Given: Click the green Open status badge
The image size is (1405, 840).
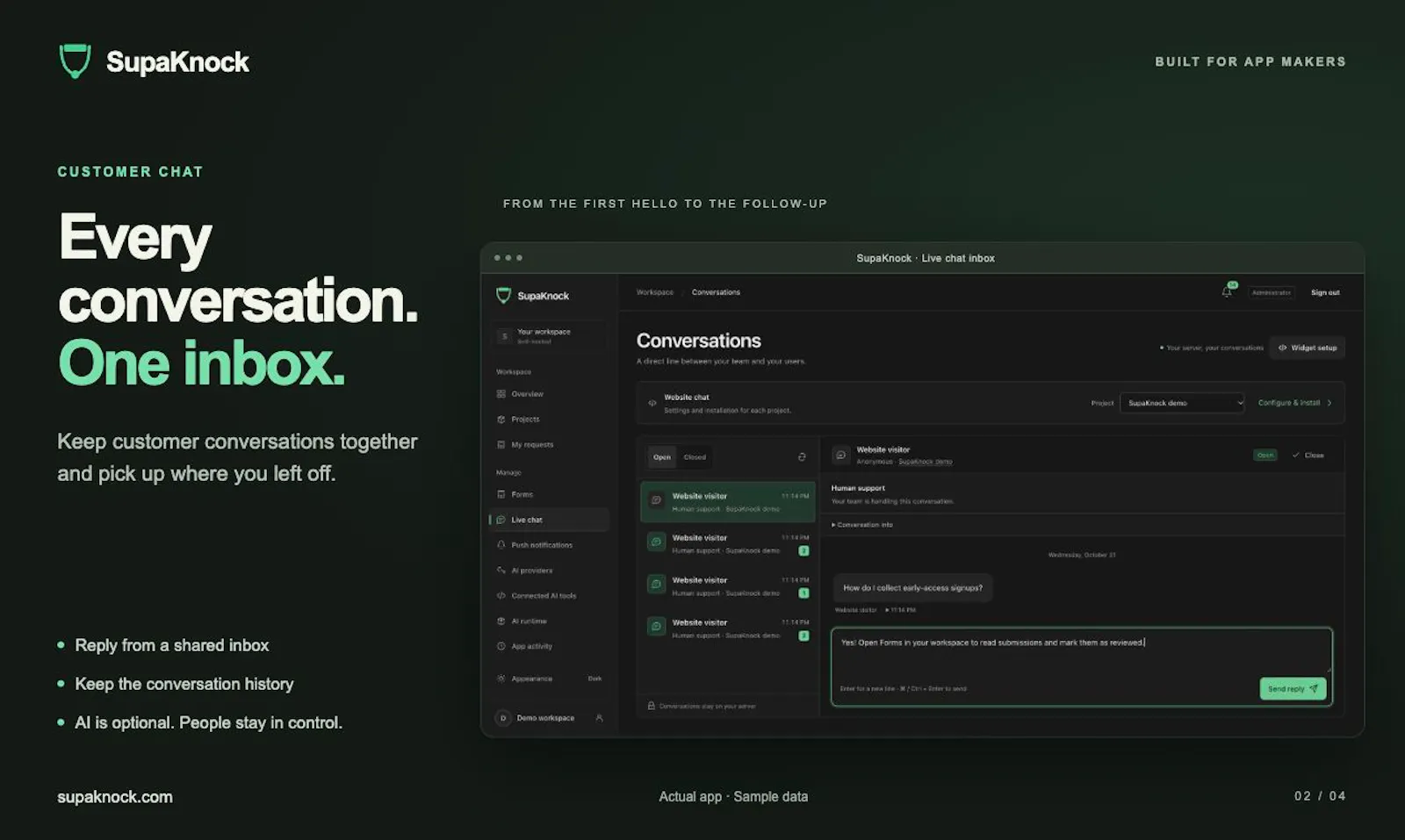Looking at the screenshot, I should point(1264,456).
